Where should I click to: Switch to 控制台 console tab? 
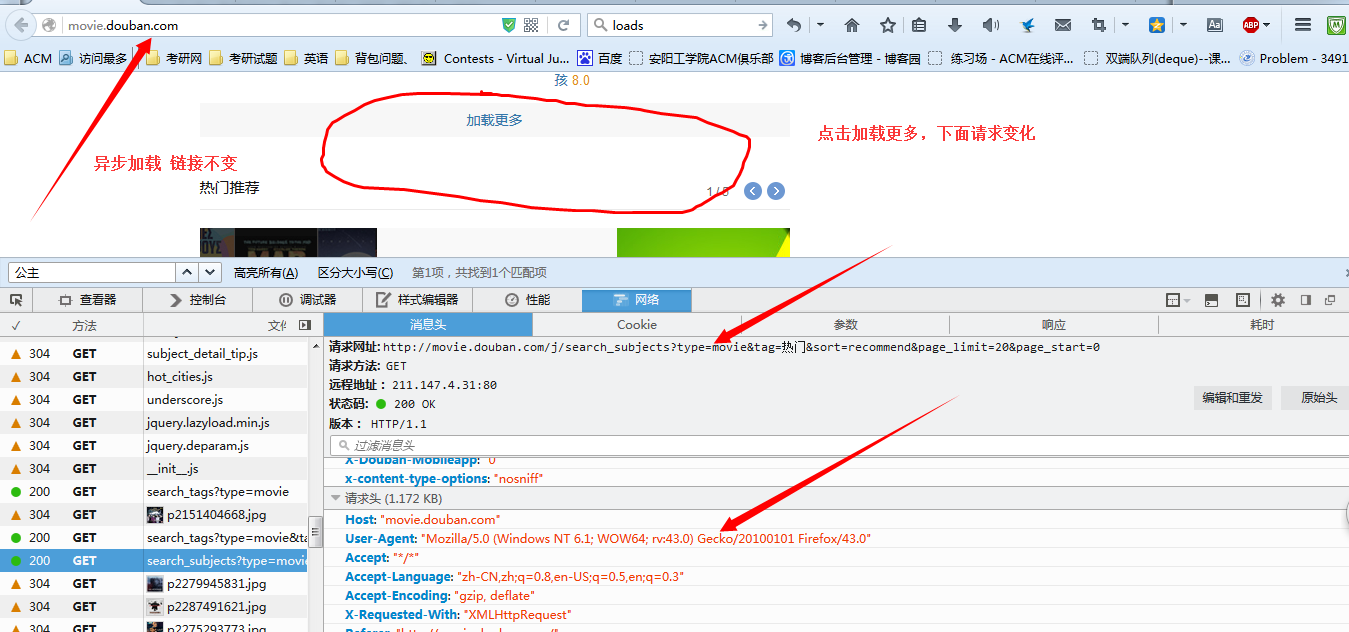pyautogui.click(x=197, y=300)
